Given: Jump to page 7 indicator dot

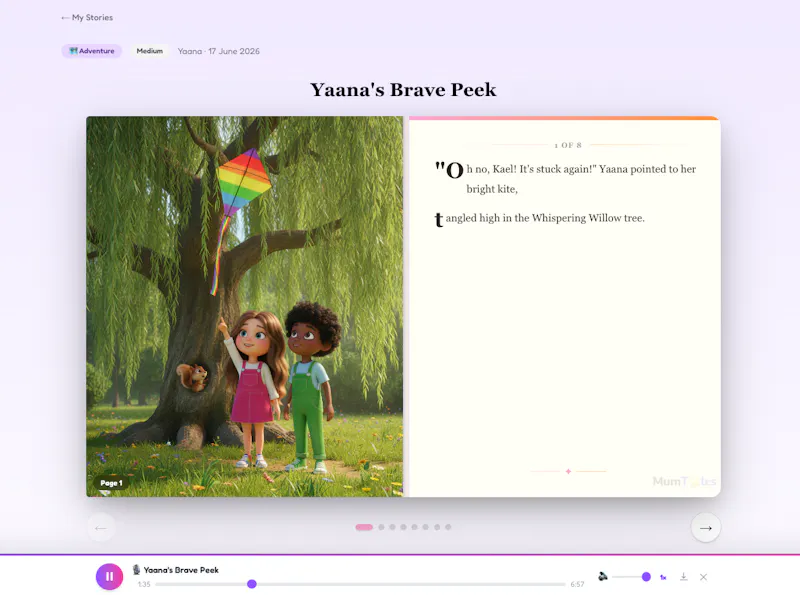Looking at the screenshot, I should [437, 527].
